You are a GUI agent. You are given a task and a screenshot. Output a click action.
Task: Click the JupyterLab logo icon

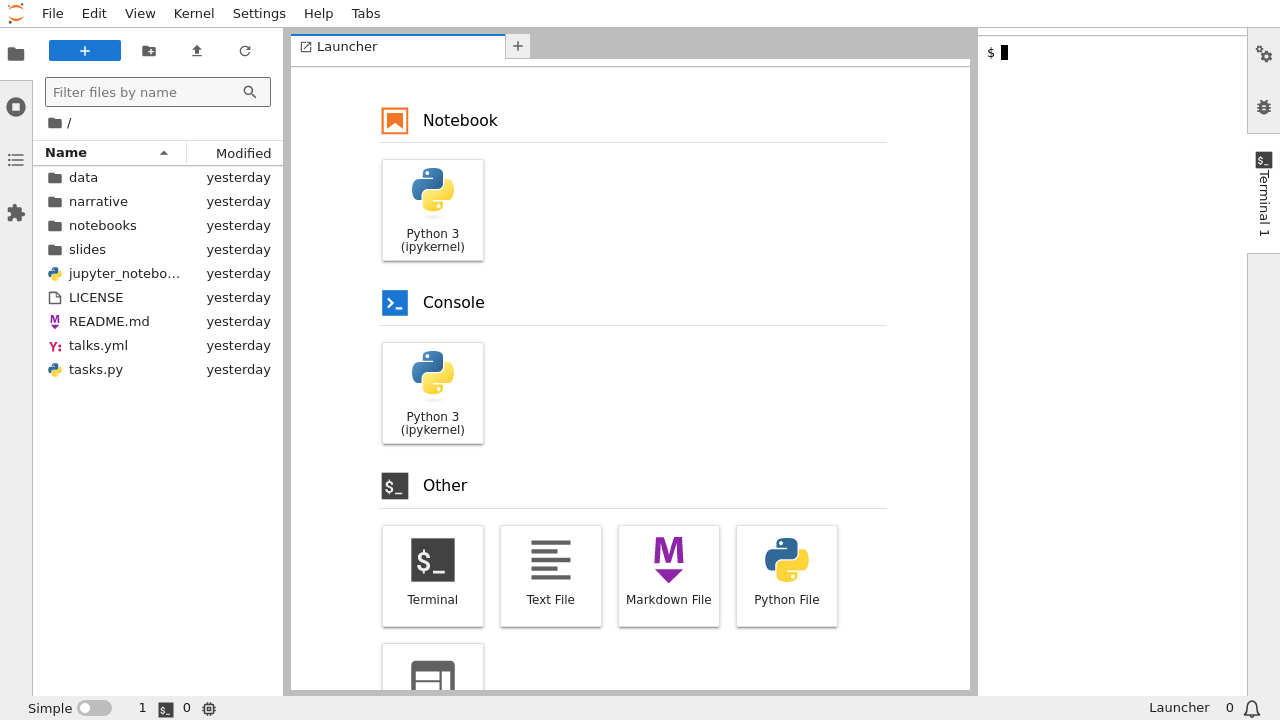tap(16, 13)
